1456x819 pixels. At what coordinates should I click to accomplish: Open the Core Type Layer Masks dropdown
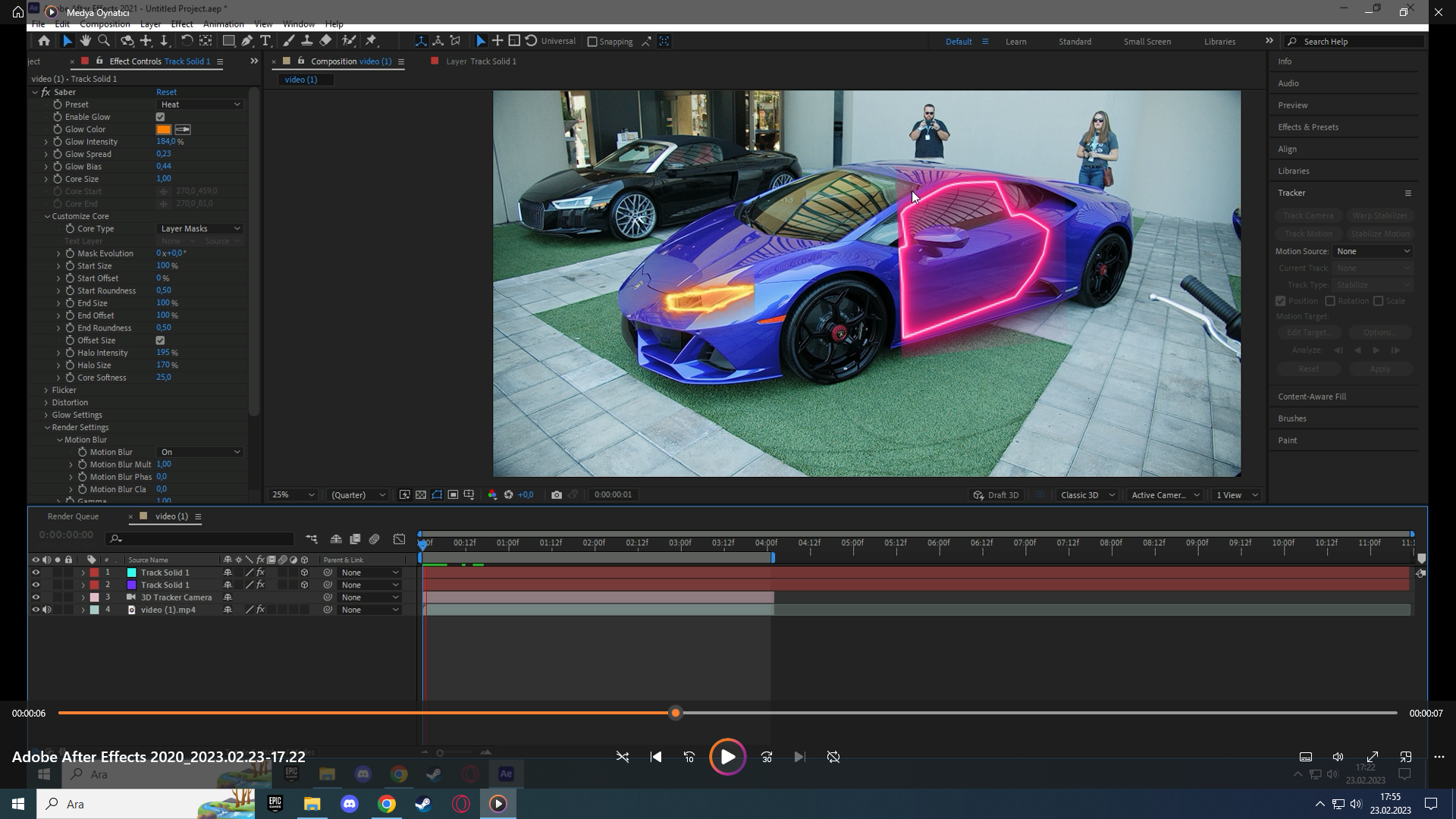200,228
